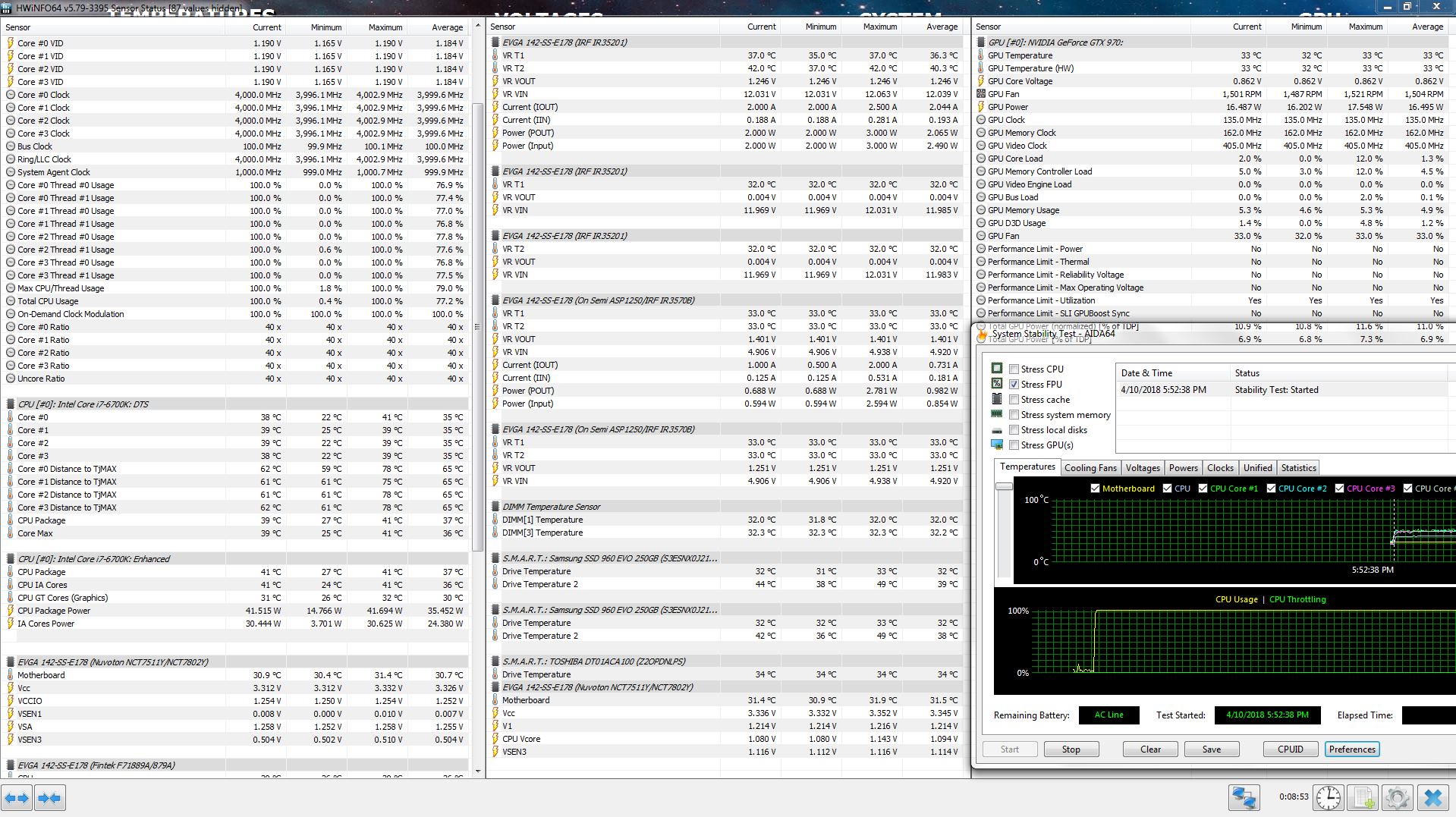Click chip icon beside GPU [#0] NVIDIA GeForce GTX 970 header
Screen dimensions: 1456x817
click(981, 42)
